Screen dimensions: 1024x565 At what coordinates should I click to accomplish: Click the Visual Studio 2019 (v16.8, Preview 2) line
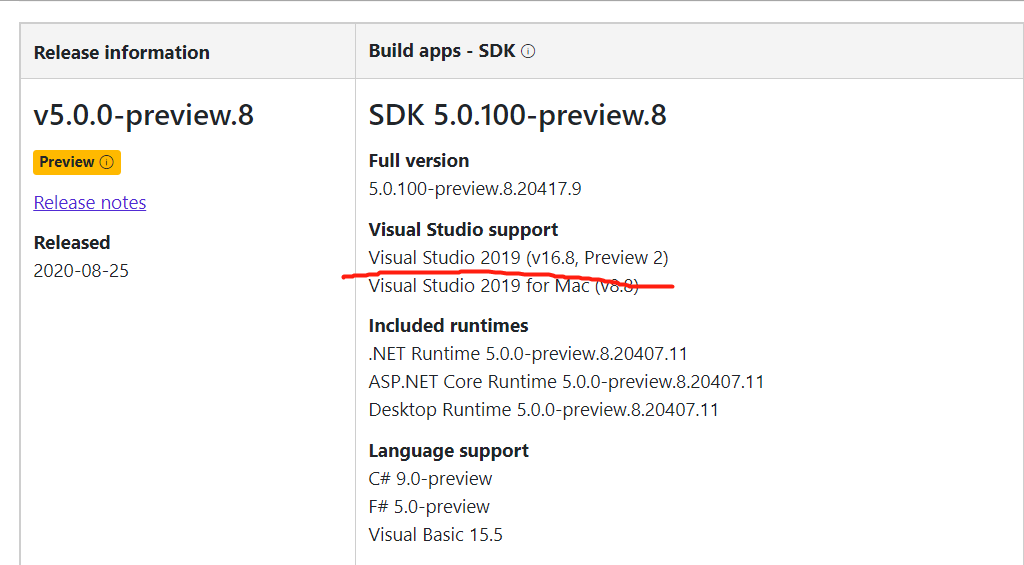(x=518, y=257)
